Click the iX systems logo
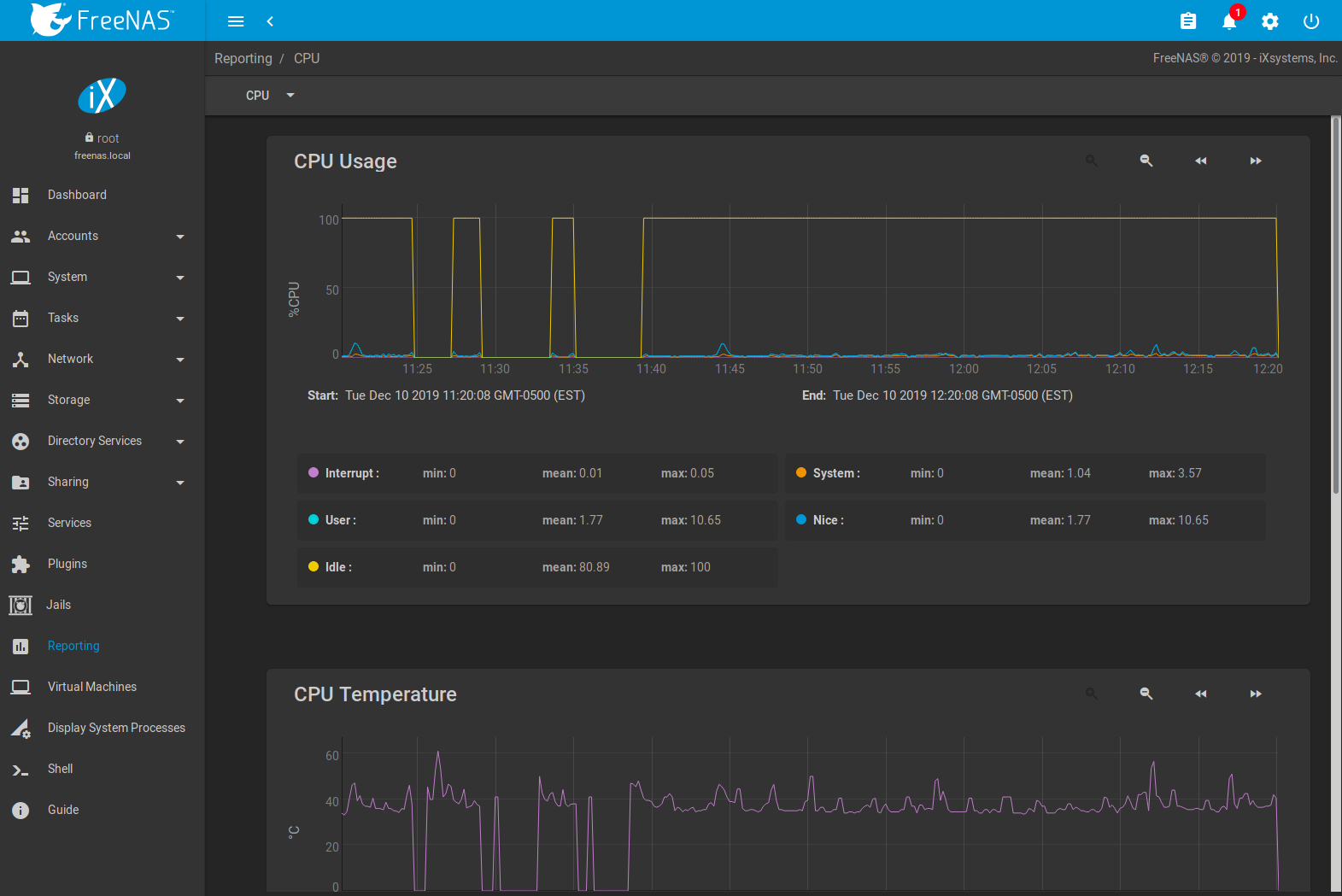 click(102, 96)
